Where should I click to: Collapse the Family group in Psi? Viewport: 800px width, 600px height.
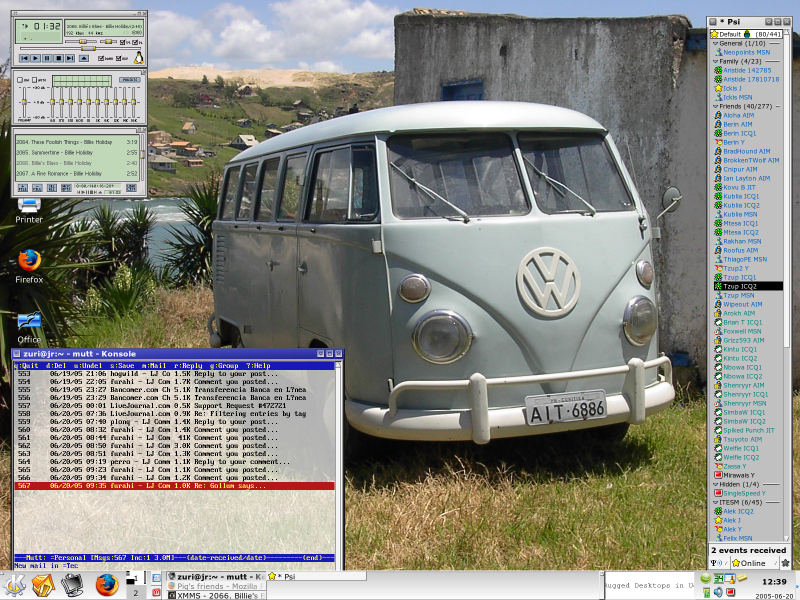714,62
